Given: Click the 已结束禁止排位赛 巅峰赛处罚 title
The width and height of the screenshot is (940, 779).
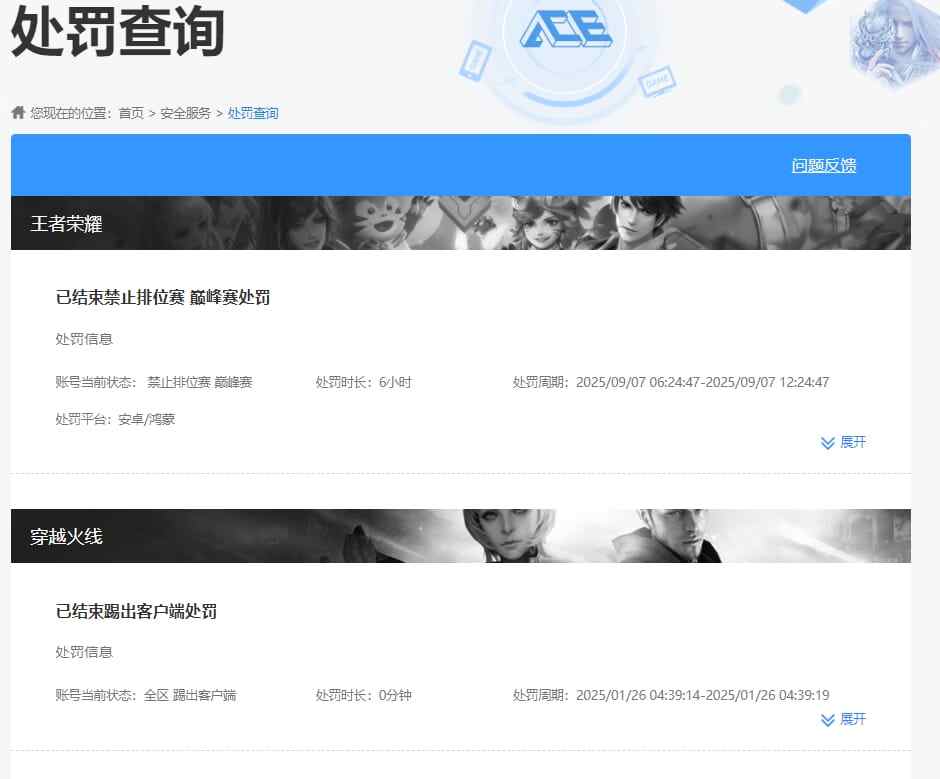Looking at the screenshot, I should pyautogui.click(x=160, y=297).
